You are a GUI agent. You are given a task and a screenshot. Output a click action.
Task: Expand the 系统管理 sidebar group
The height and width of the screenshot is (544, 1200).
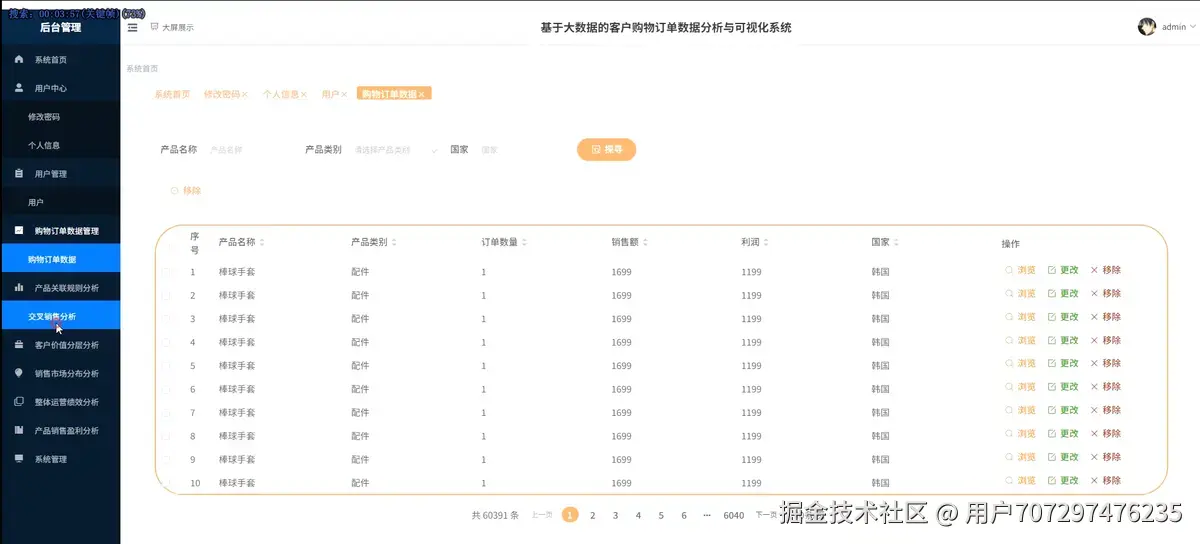(60, 459)
